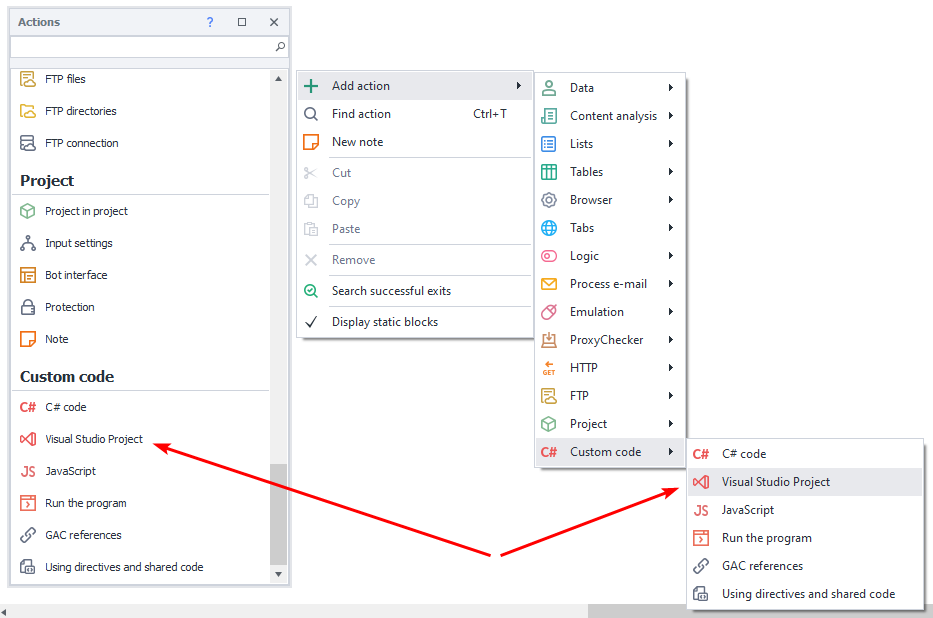Click the Actions panel help question mark
Screen dimensions: 933x618
[210, 22]
